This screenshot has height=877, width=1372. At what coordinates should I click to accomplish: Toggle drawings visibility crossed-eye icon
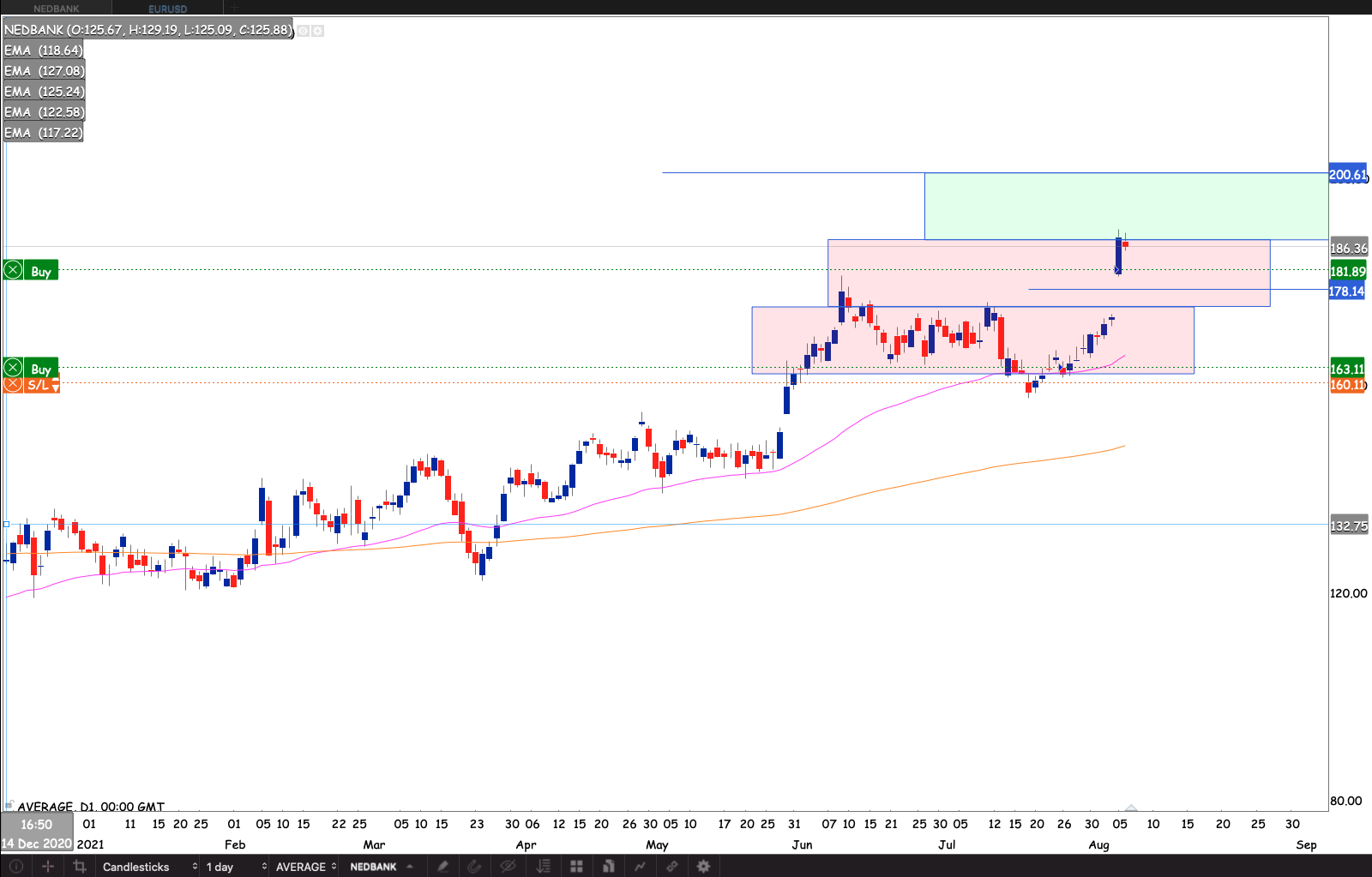(508, 867)
